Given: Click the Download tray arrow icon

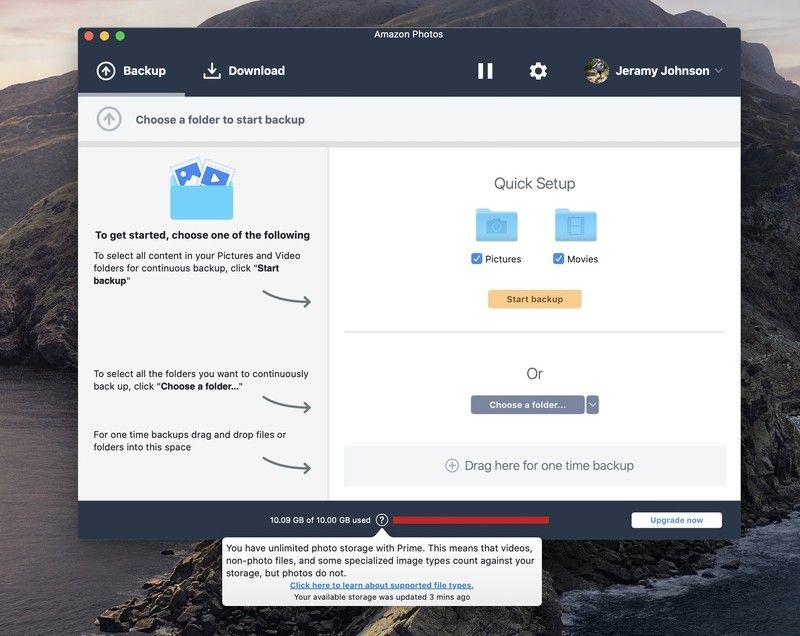Looking at the screenshot, I should [x=212, y=71].
